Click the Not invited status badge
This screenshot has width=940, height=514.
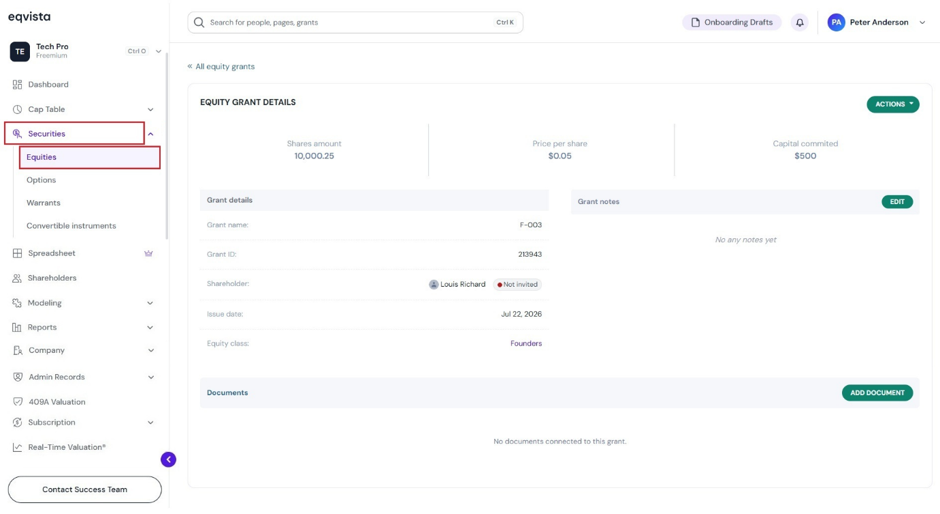[x=517, y=284]
